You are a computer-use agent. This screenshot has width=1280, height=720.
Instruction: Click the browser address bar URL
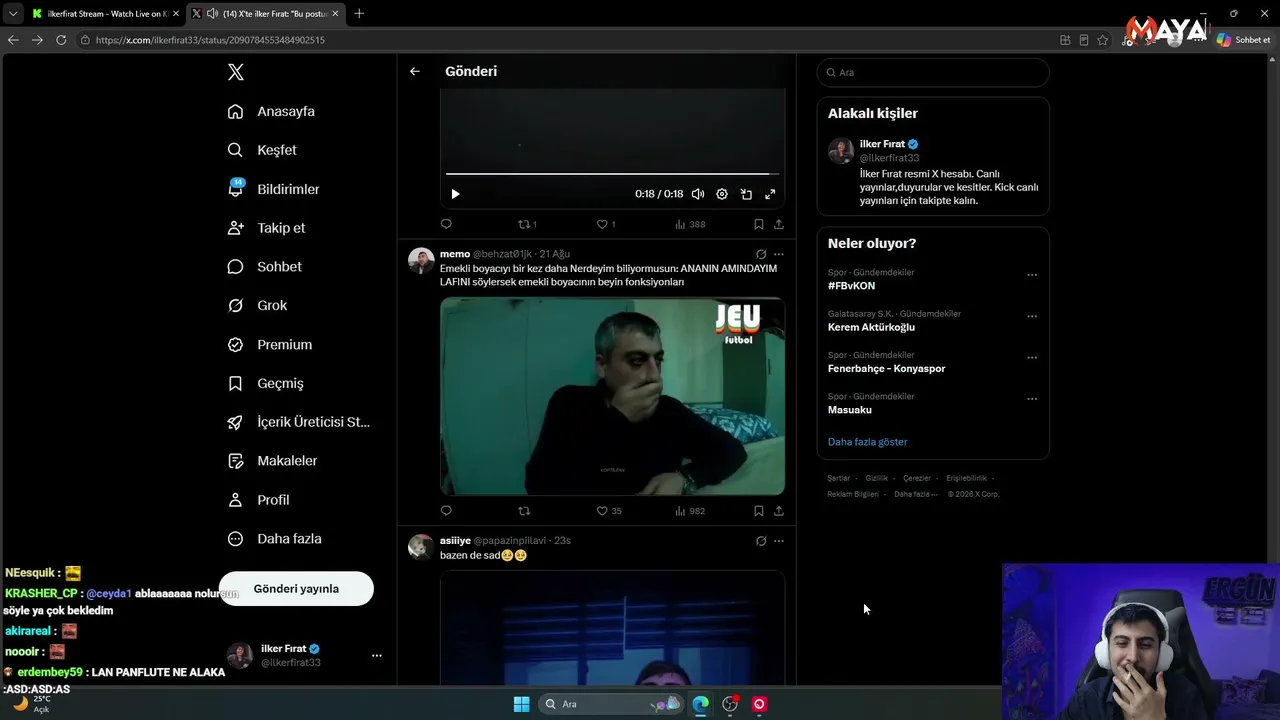pos(210,40)
